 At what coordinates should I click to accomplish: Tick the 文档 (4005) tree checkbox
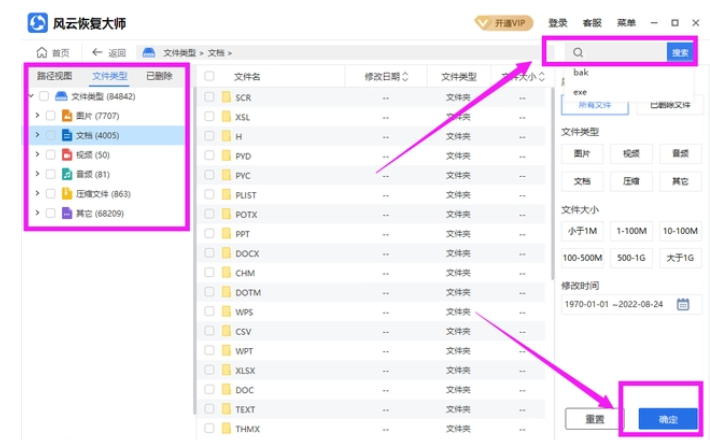[51, 136]
